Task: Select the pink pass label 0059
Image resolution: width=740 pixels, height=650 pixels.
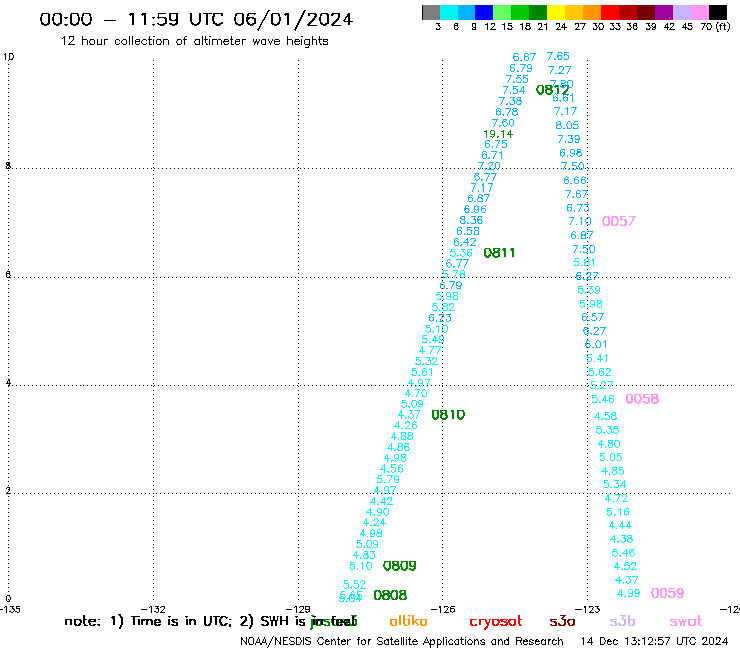Action: [x=667, y=593]
